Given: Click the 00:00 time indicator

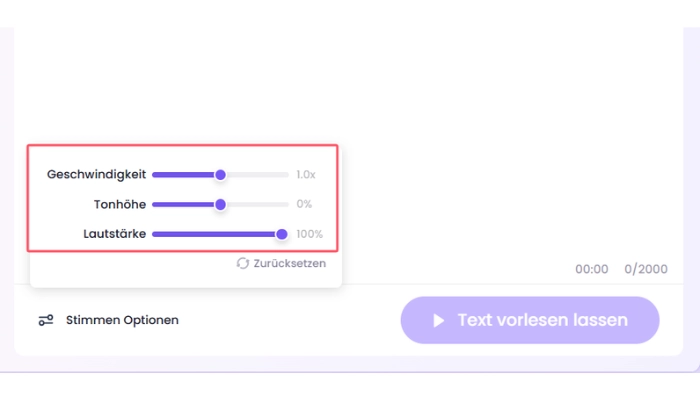Looking at the screenshot, I should (592, 269).
